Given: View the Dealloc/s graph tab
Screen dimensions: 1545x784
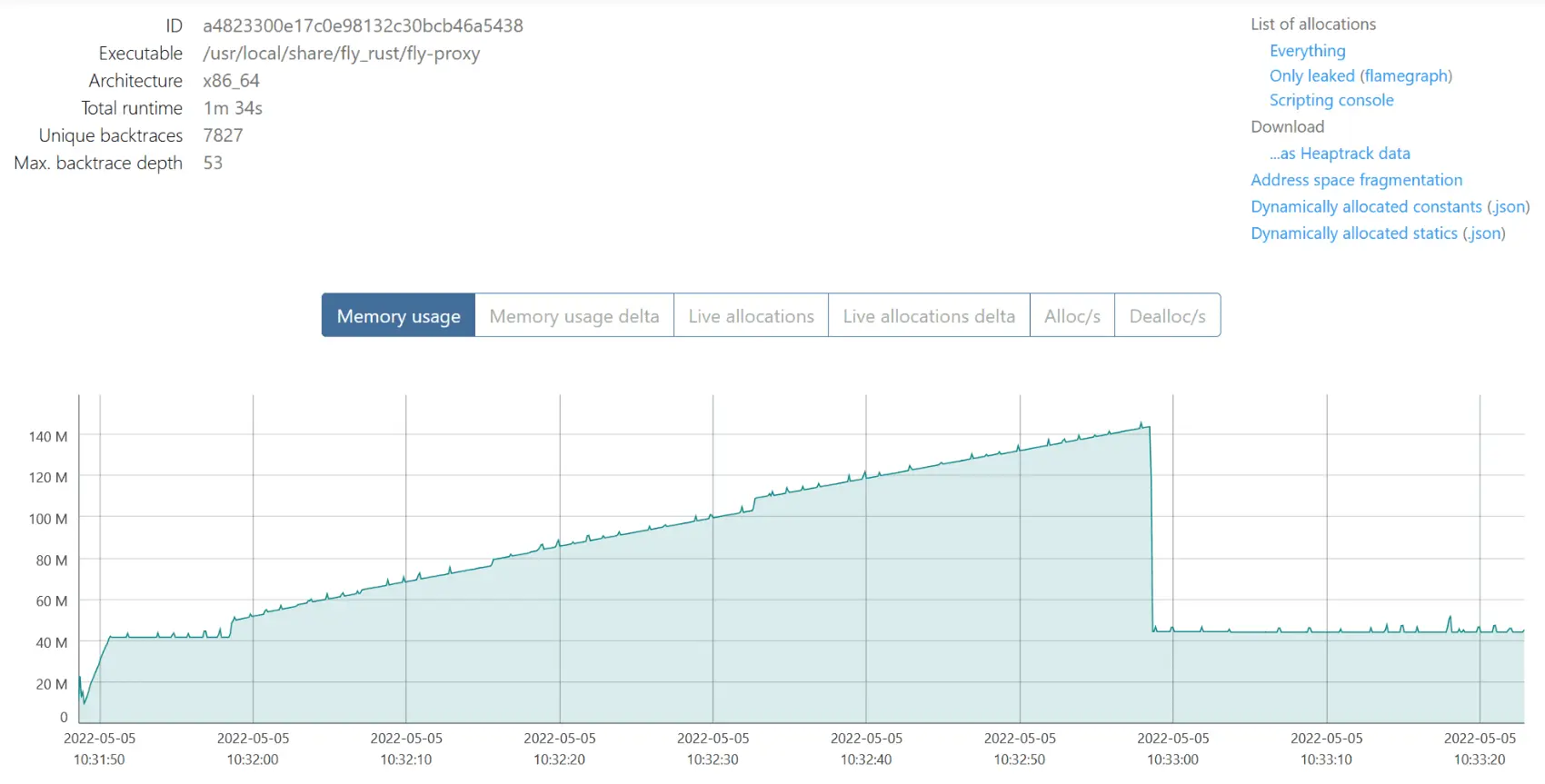Looking at the screenshot, I should [1167, 315].
